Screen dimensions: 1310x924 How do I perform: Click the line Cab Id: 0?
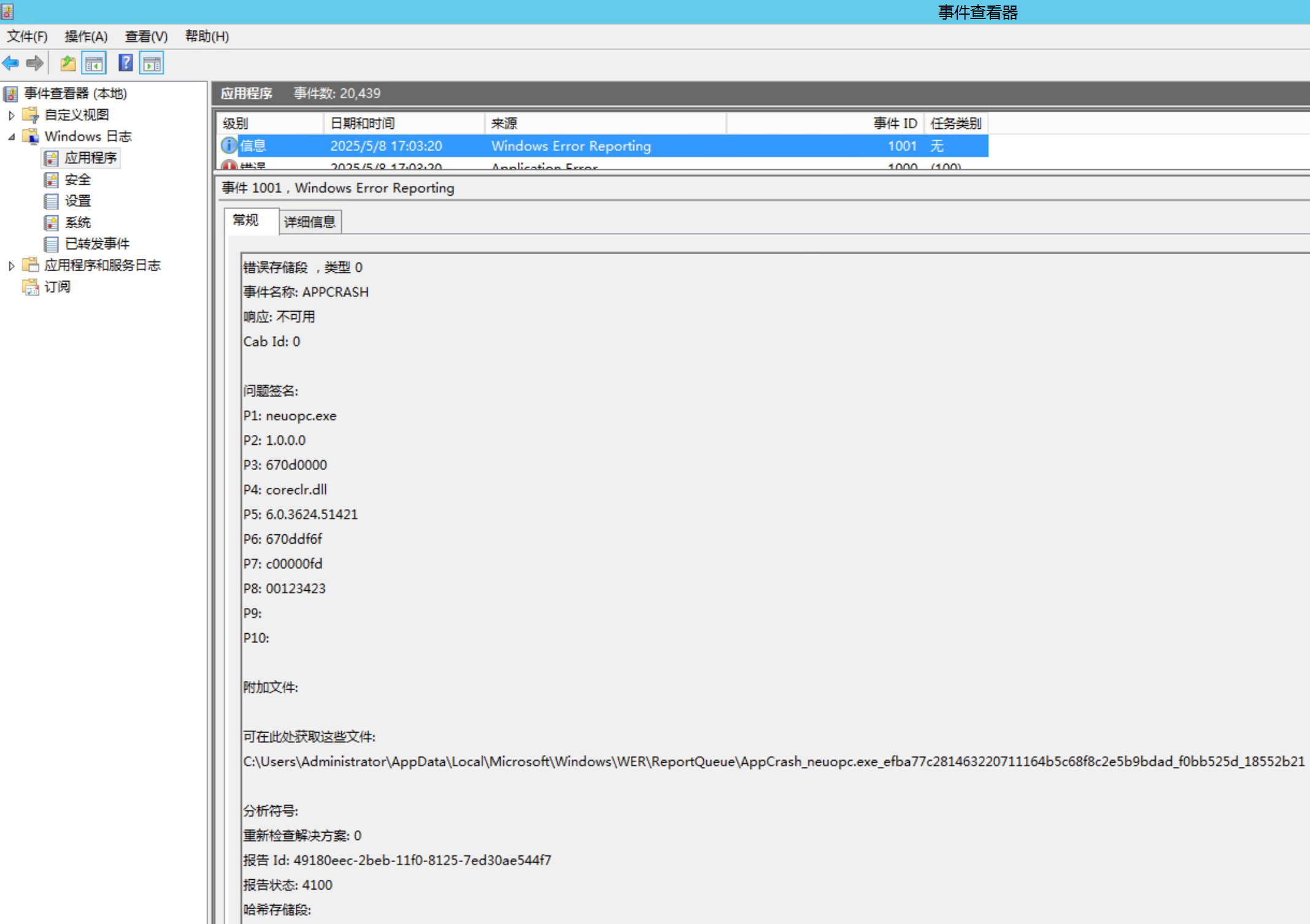[272, 342]
